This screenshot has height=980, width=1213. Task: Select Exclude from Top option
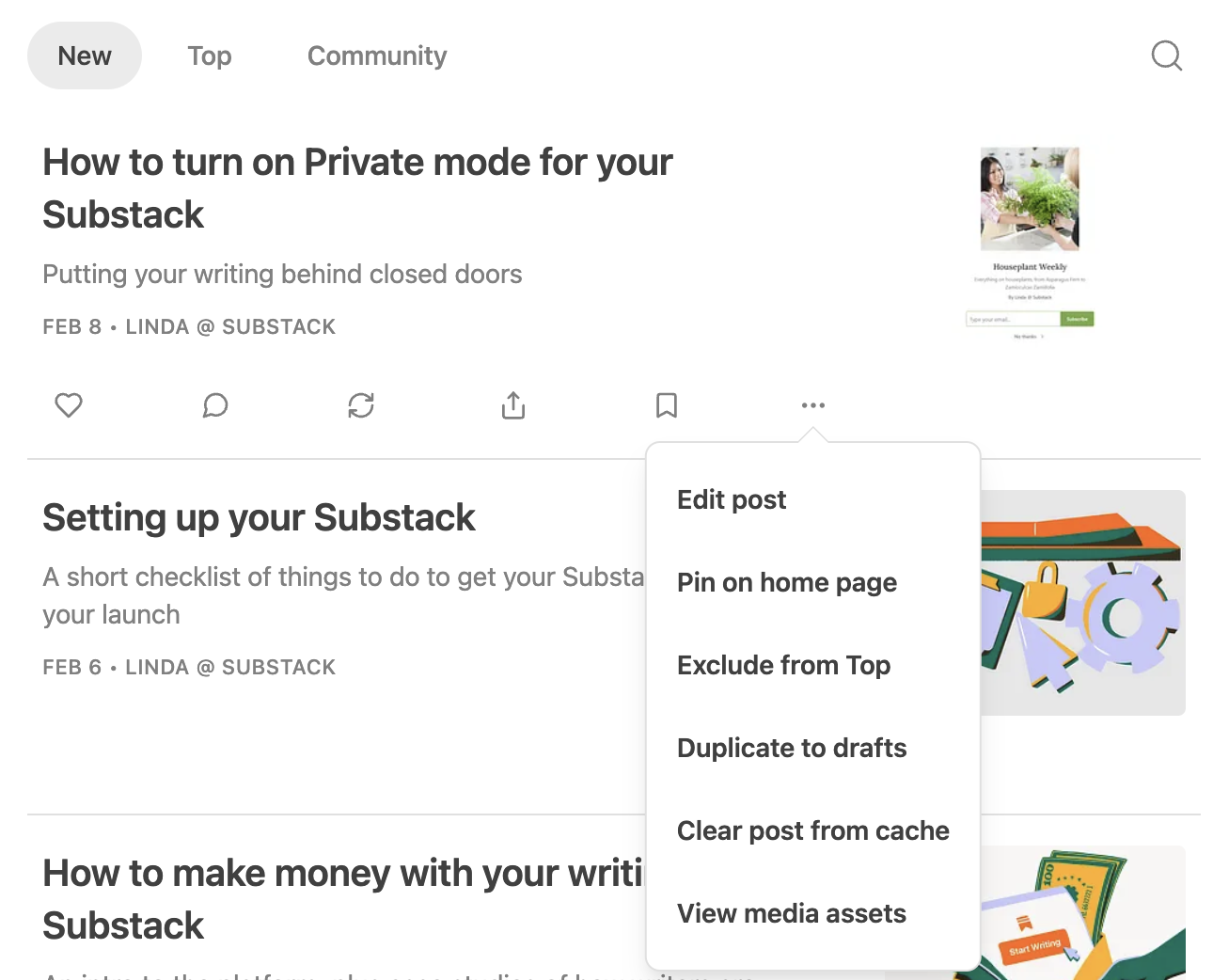783,665
